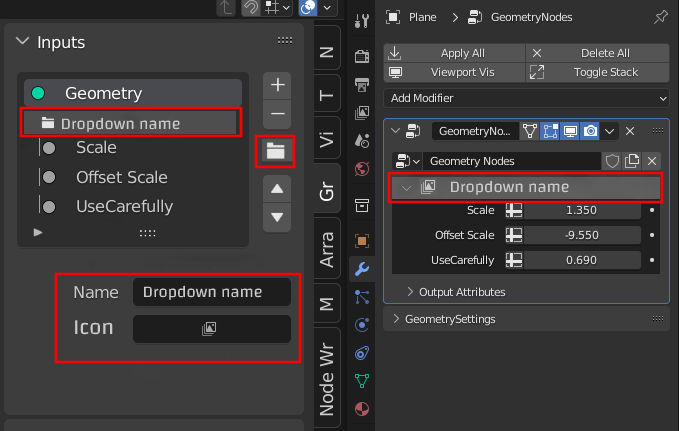Toggle the modifier's viewport display
Image resolution: width=679 pixels, height=431 pixels.
(570, 131)
